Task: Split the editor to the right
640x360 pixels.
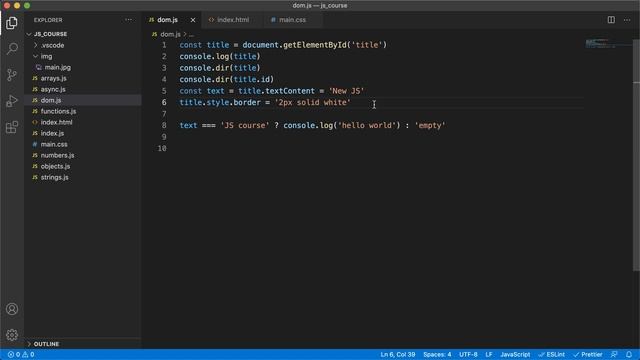Action: tap(611, 20)
